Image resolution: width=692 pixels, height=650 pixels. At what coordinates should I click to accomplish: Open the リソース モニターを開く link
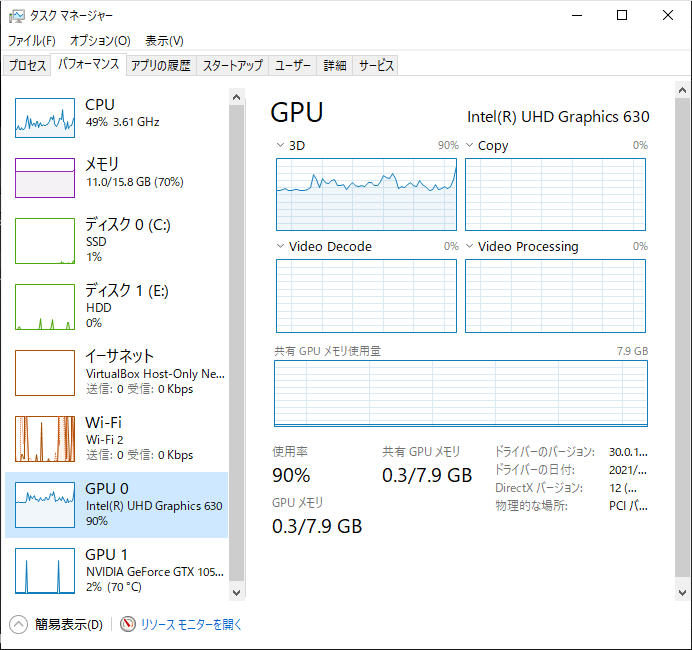[x=191, y=625]
